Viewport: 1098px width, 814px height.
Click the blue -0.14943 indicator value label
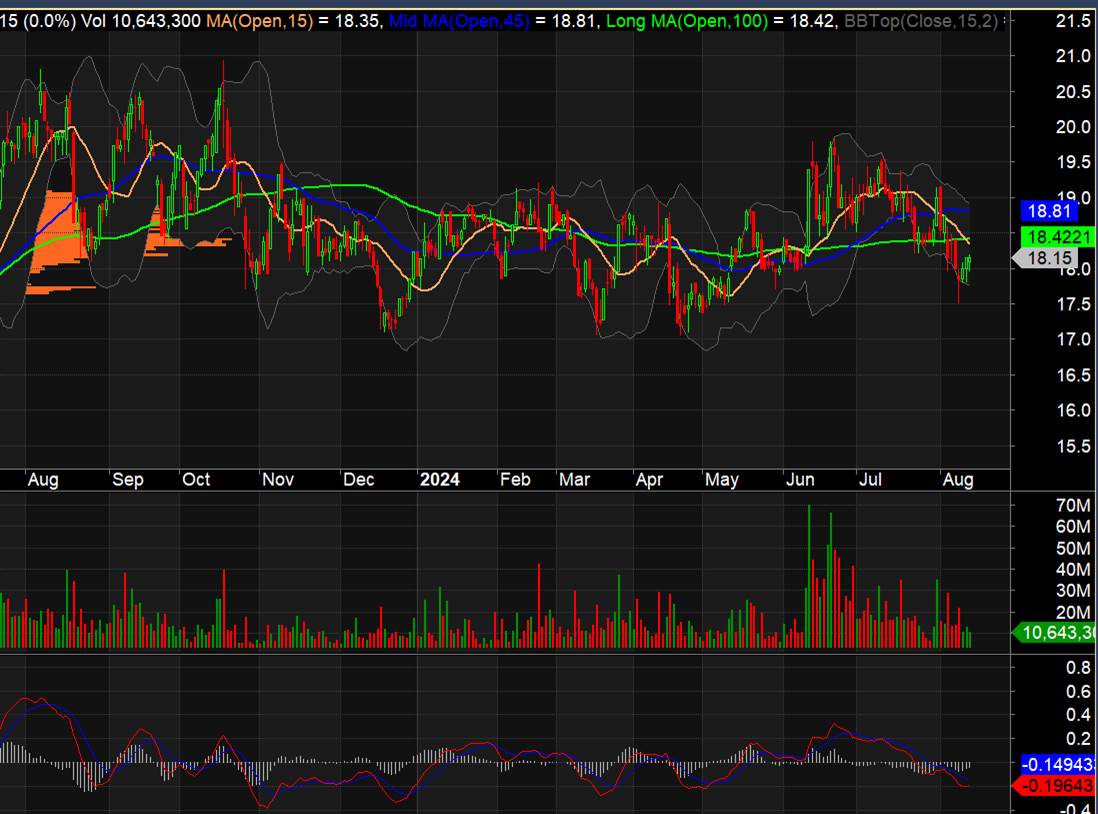1060,764
